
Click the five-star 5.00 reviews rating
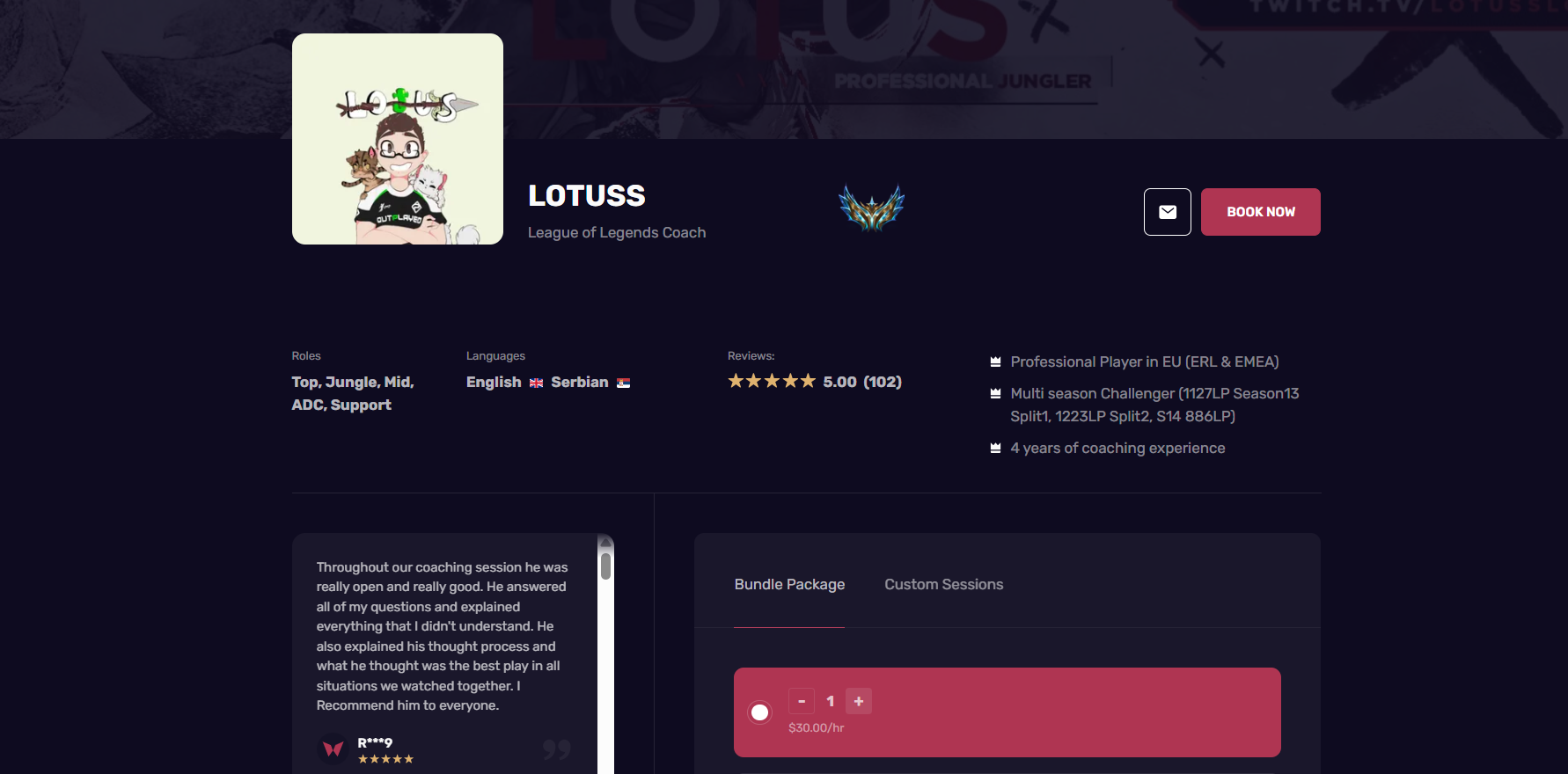[815, 382]
